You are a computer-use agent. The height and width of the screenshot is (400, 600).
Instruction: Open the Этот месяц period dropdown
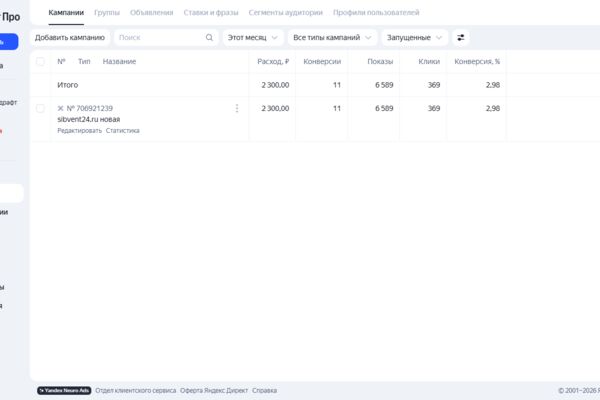point(253,38)
